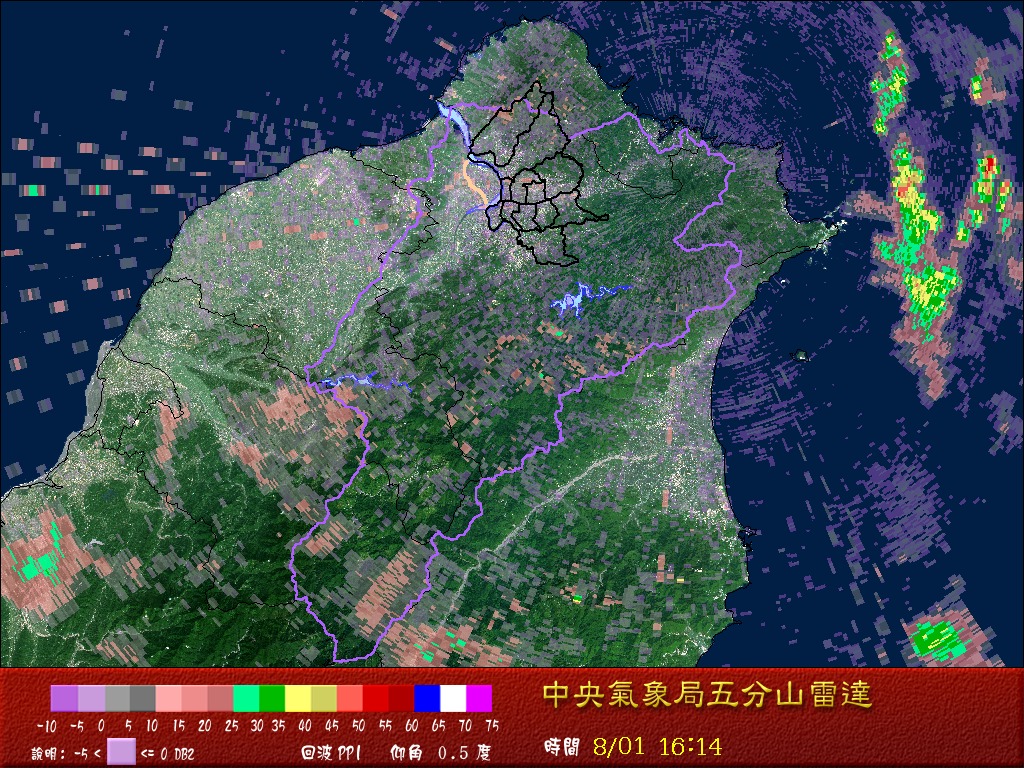
Task: Click the 8/01 16:14 timestamp
Action: [x=658, y=746]
